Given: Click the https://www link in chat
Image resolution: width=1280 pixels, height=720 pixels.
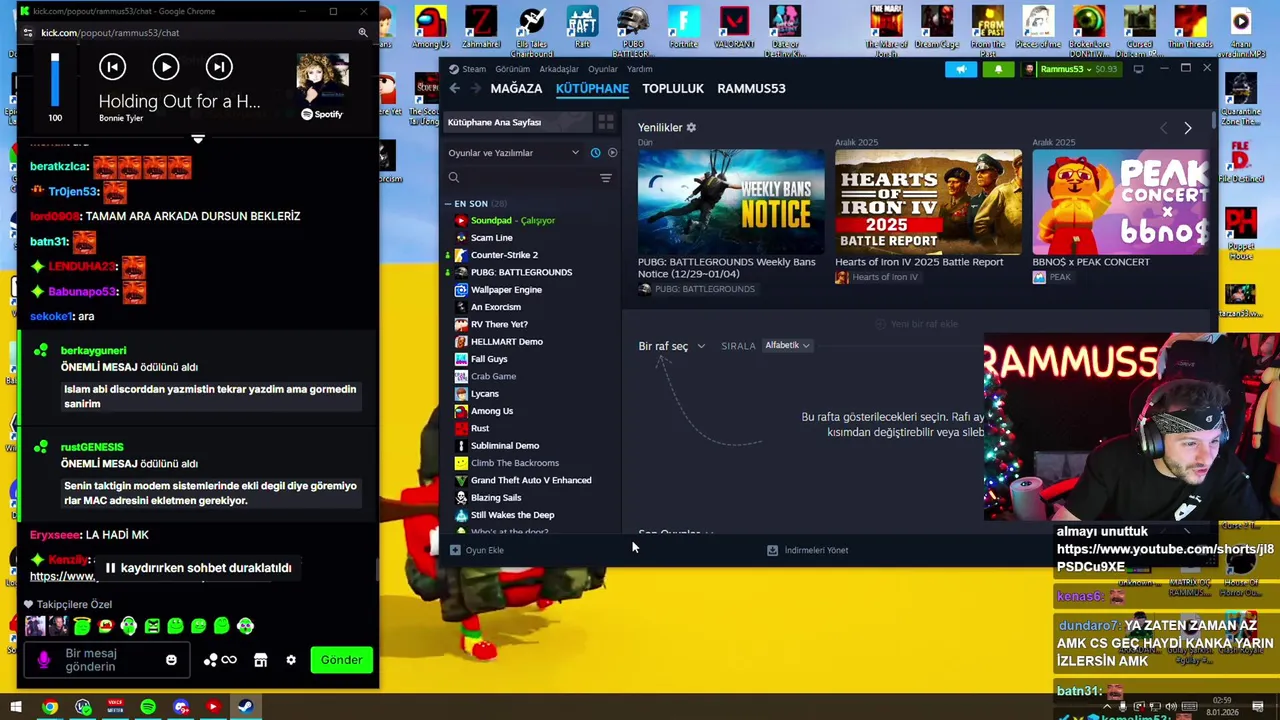Looking at the screenshot, I should [63, 576].
